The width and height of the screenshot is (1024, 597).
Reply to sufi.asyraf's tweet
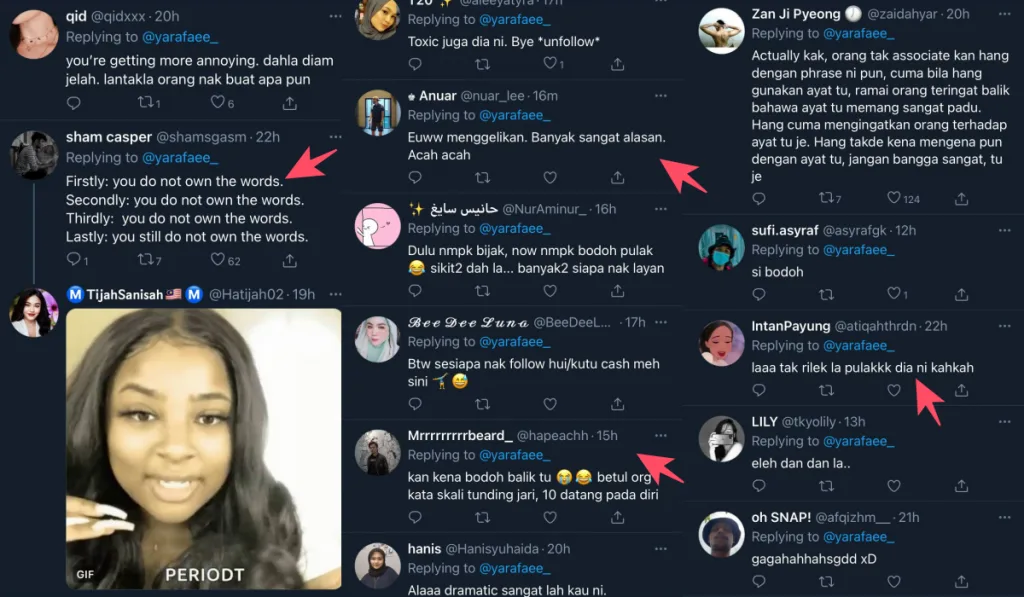tap(759, 294)
